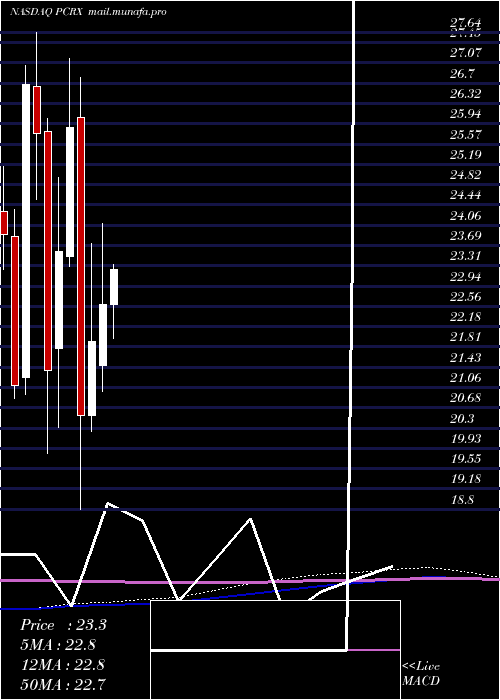This screenshot has width=500, height=700.
Task: Select the 19.93 price axis label
Action: click(x=466, y=439)
